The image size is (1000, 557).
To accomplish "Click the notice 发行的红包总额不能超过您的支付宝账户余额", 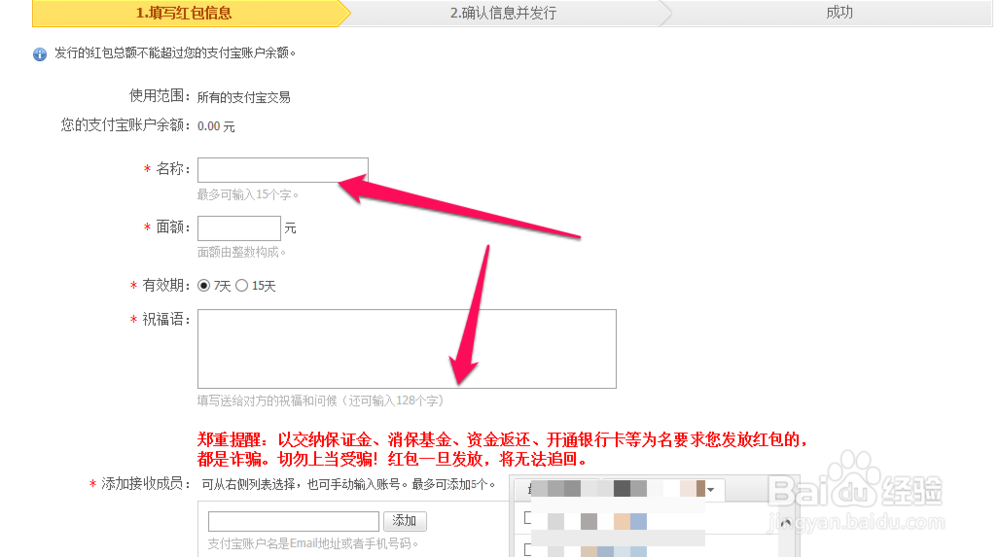I will click(175, 53).
